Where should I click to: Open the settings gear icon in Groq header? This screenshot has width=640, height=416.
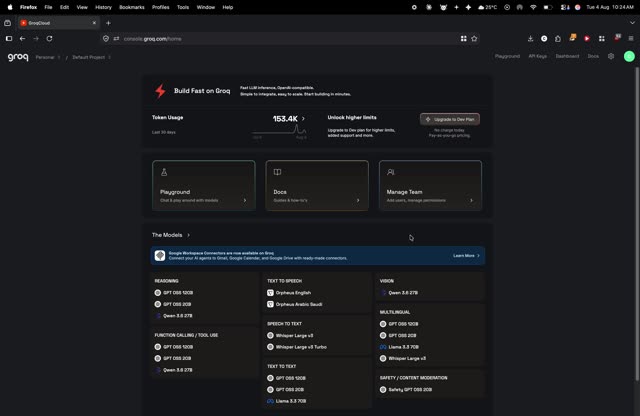tap(611, 56)
